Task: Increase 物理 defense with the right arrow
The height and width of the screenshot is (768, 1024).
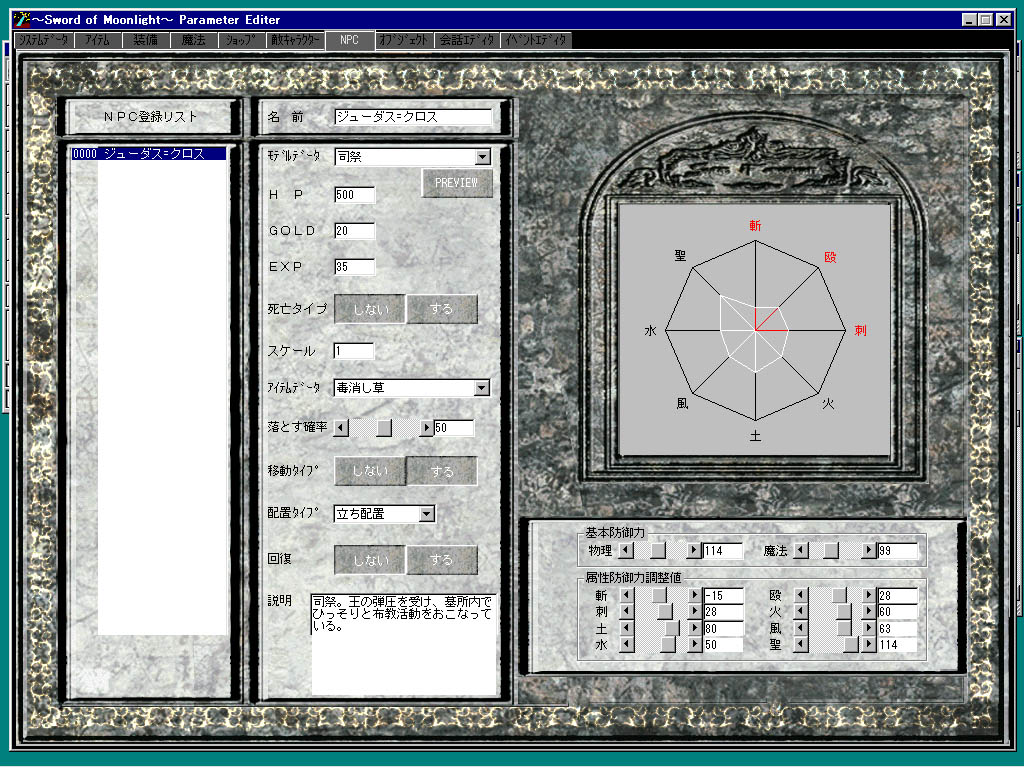Action: (694, 551)
